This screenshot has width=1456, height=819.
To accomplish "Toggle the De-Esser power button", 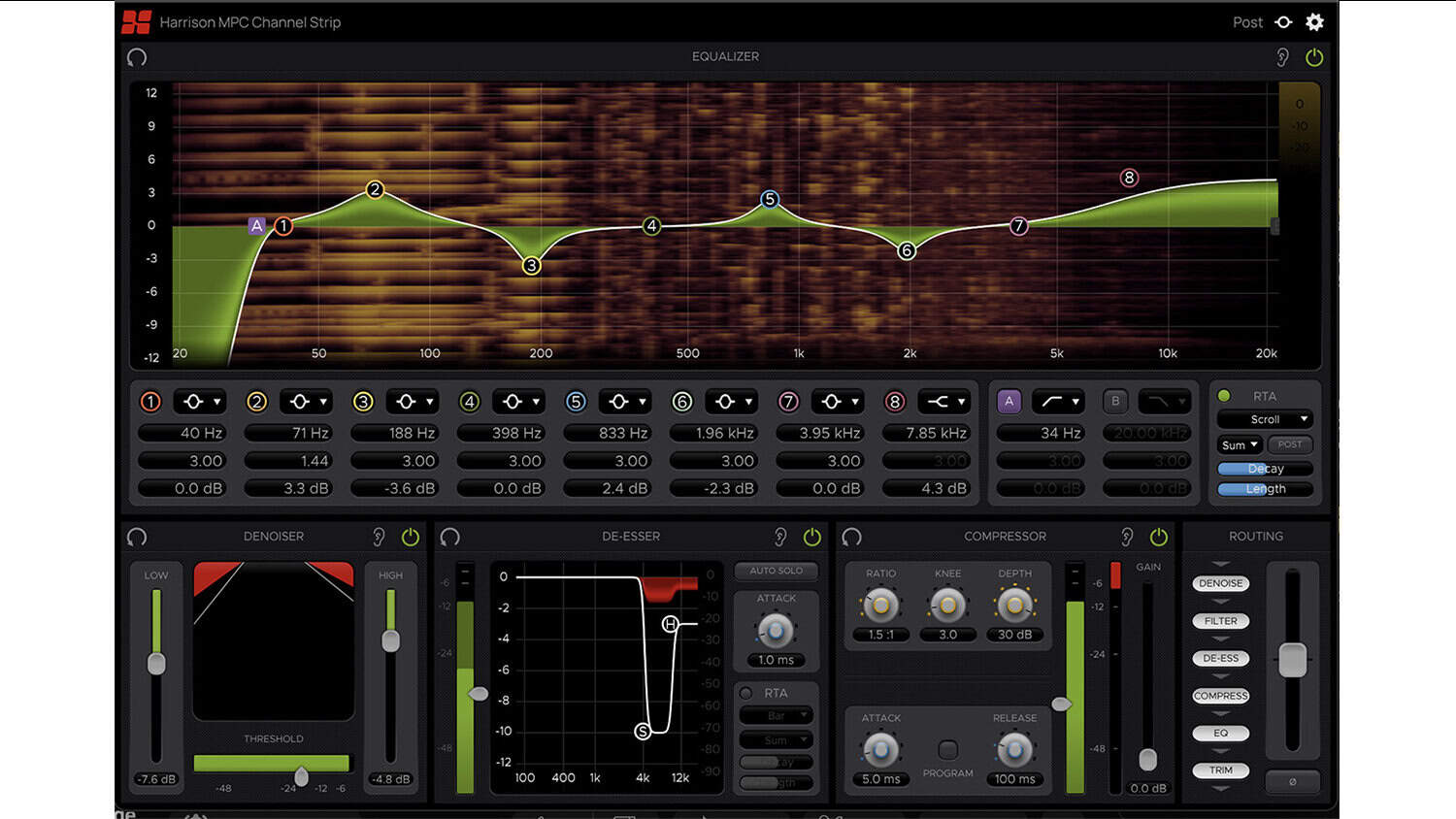I will [812, 537].
